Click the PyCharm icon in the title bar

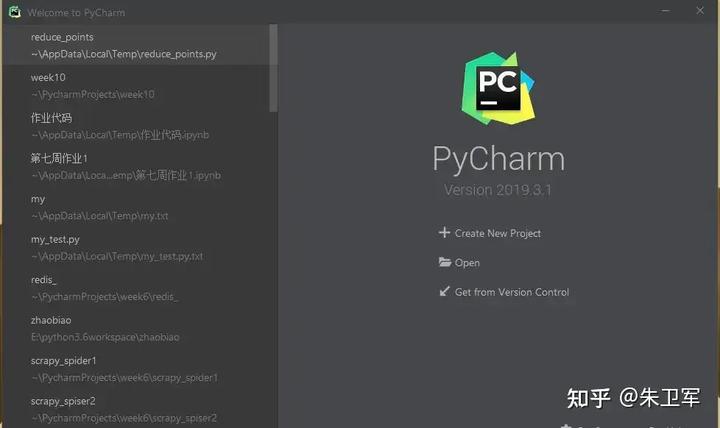coord(15,12)
